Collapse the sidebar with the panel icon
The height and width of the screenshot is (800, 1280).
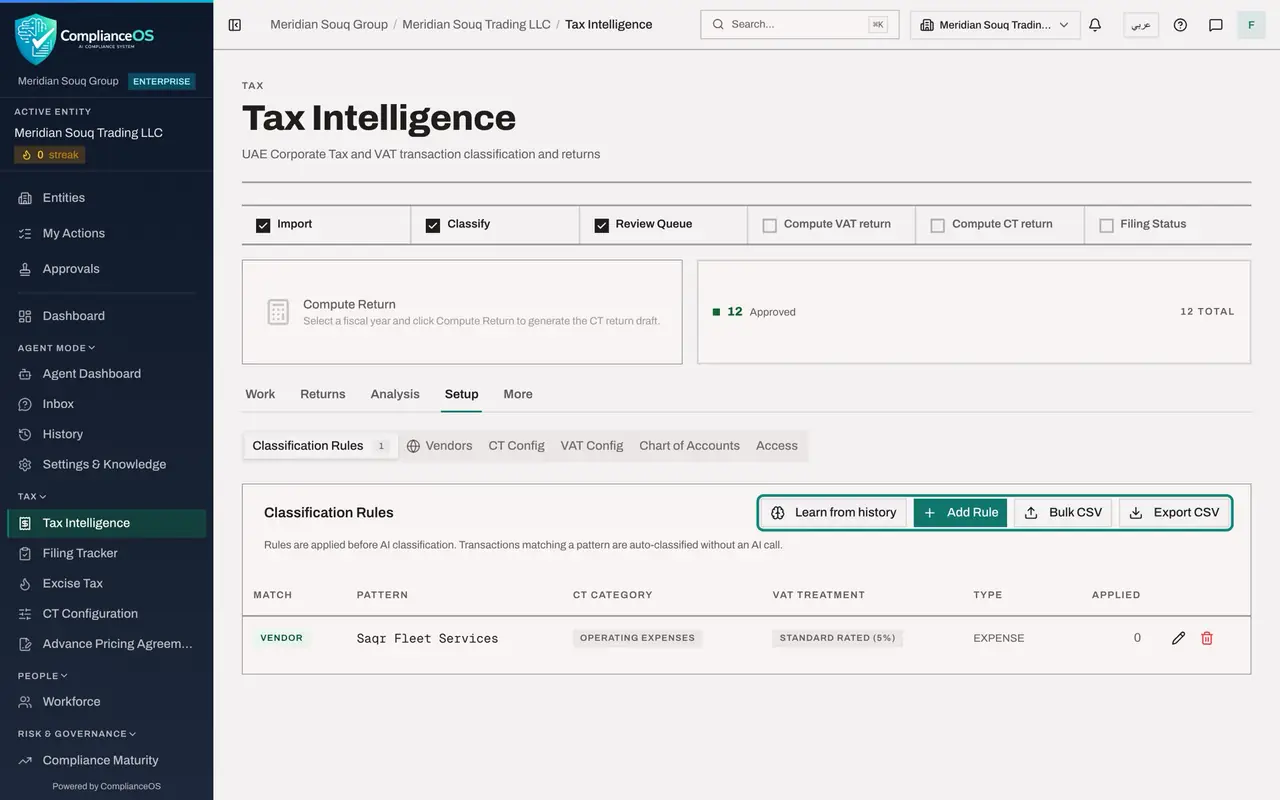coord(235,25)
